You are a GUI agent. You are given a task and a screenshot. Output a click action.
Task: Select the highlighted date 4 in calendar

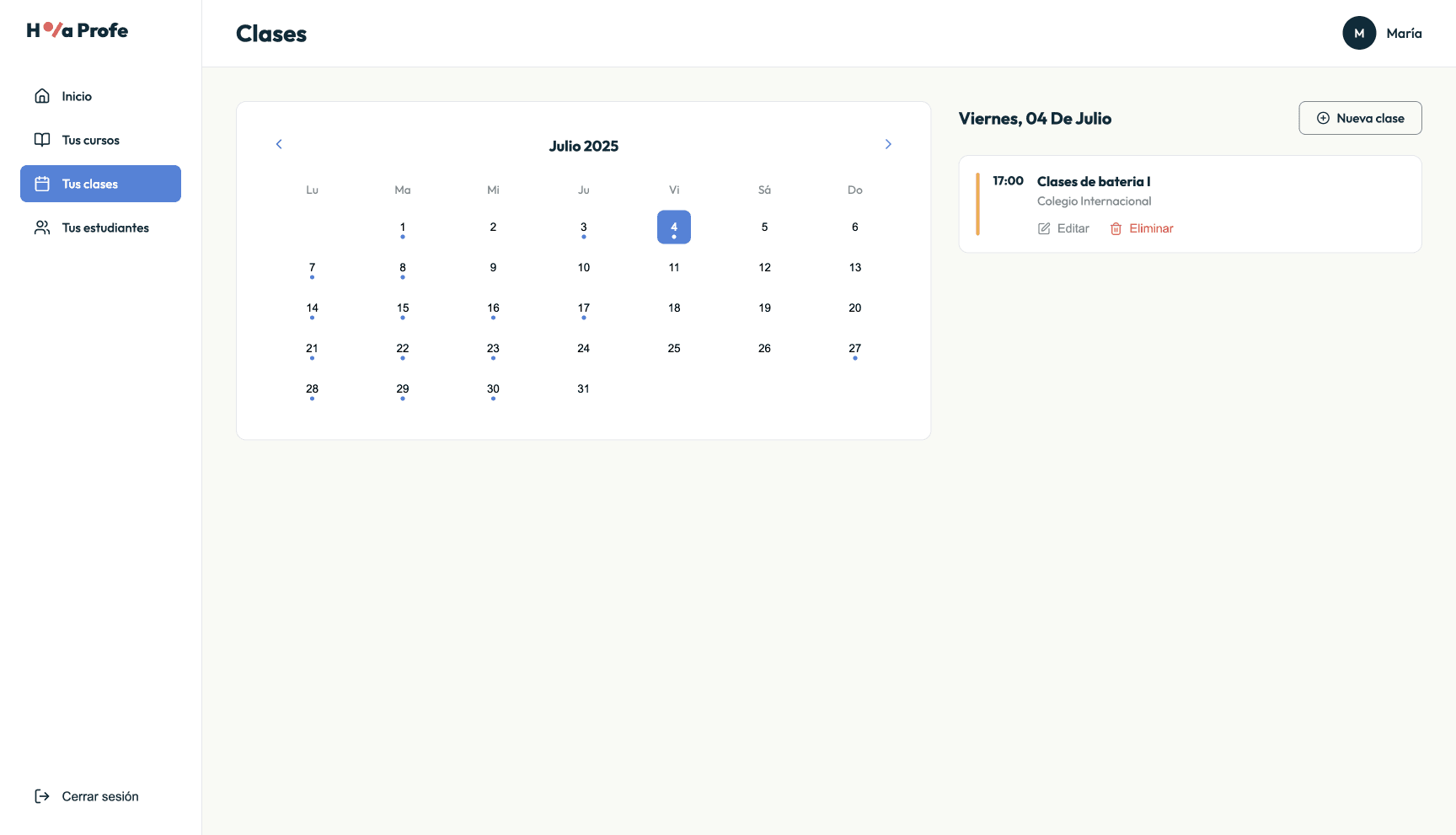[x=673, y=227]
